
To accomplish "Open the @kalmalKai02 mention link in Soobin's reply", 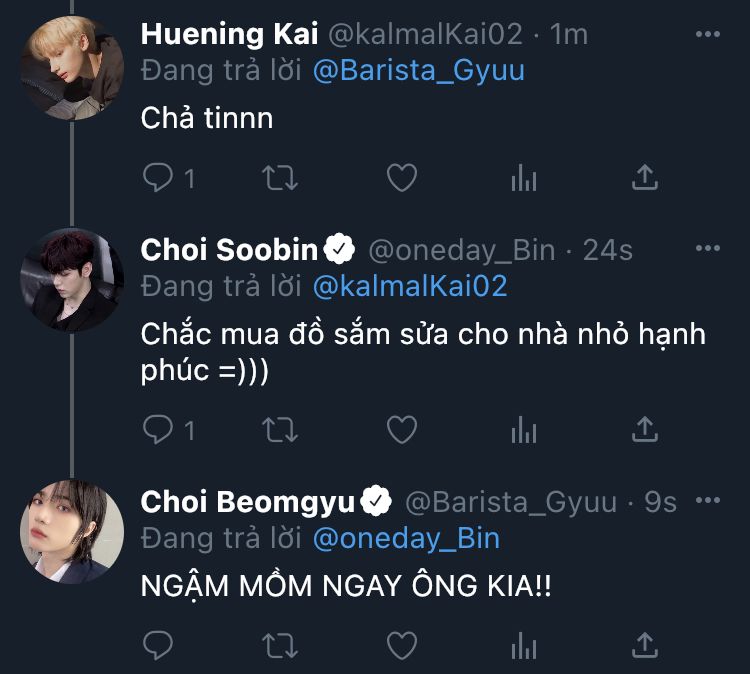I will (x=410, y=287).
